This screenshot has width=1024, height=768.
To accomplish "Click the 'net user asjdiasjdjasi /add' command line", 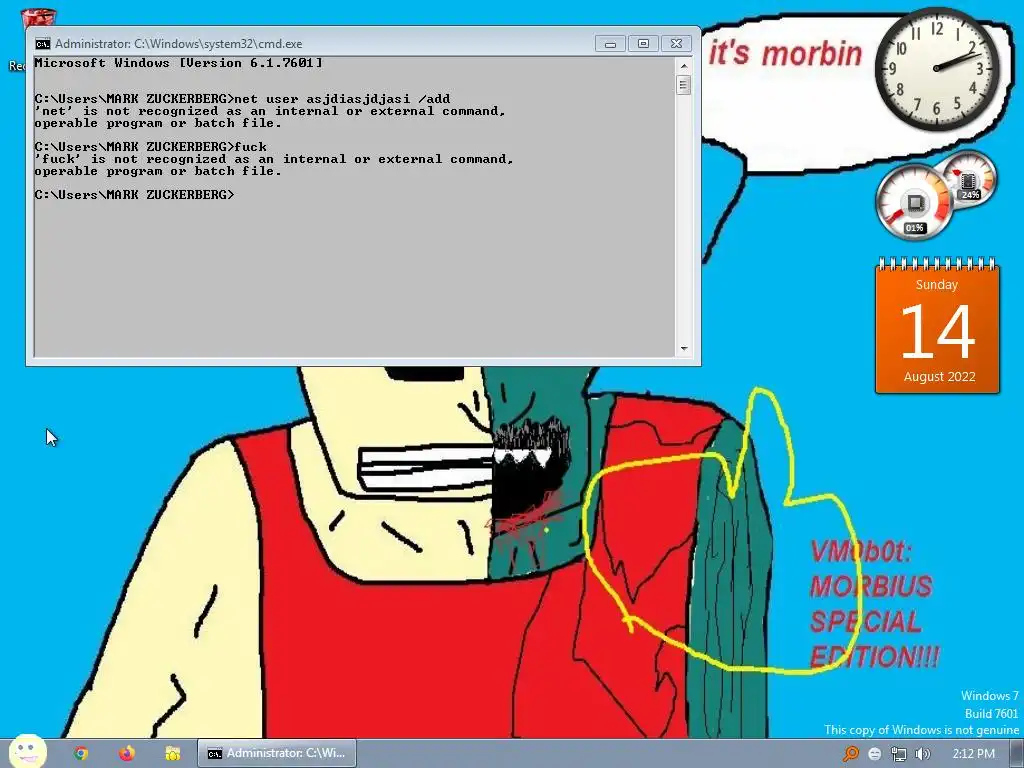I will point(242,99).
